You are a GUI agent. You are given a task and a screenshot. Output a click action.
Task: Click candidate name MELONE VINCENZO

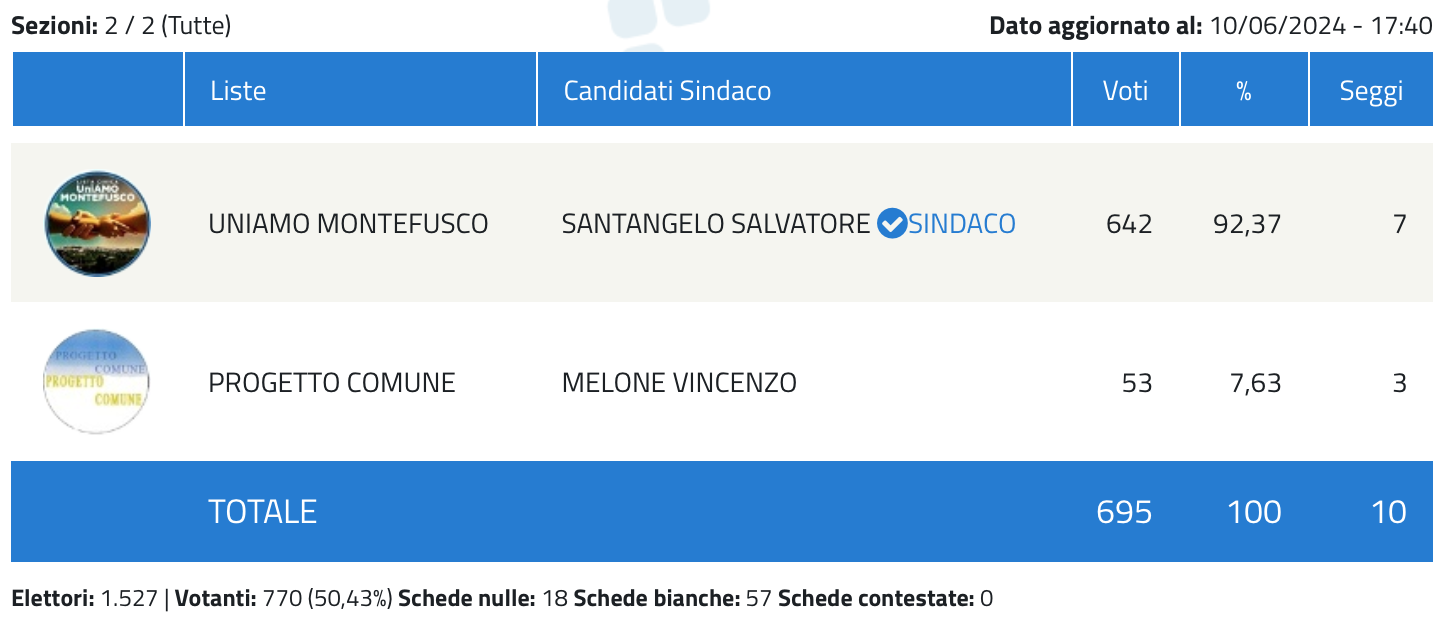679,383
